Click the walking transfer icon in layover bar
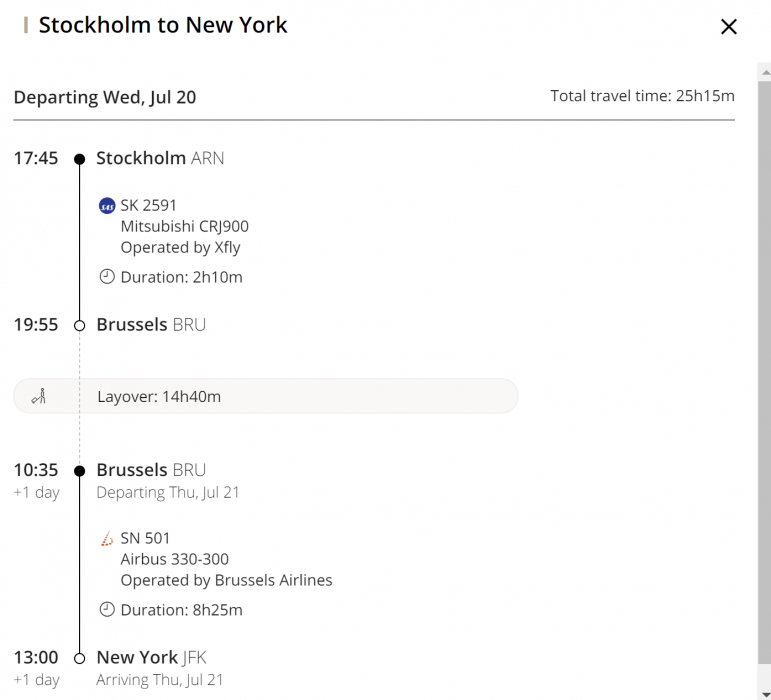Screen dimensions: 771x700 (39, 396)
